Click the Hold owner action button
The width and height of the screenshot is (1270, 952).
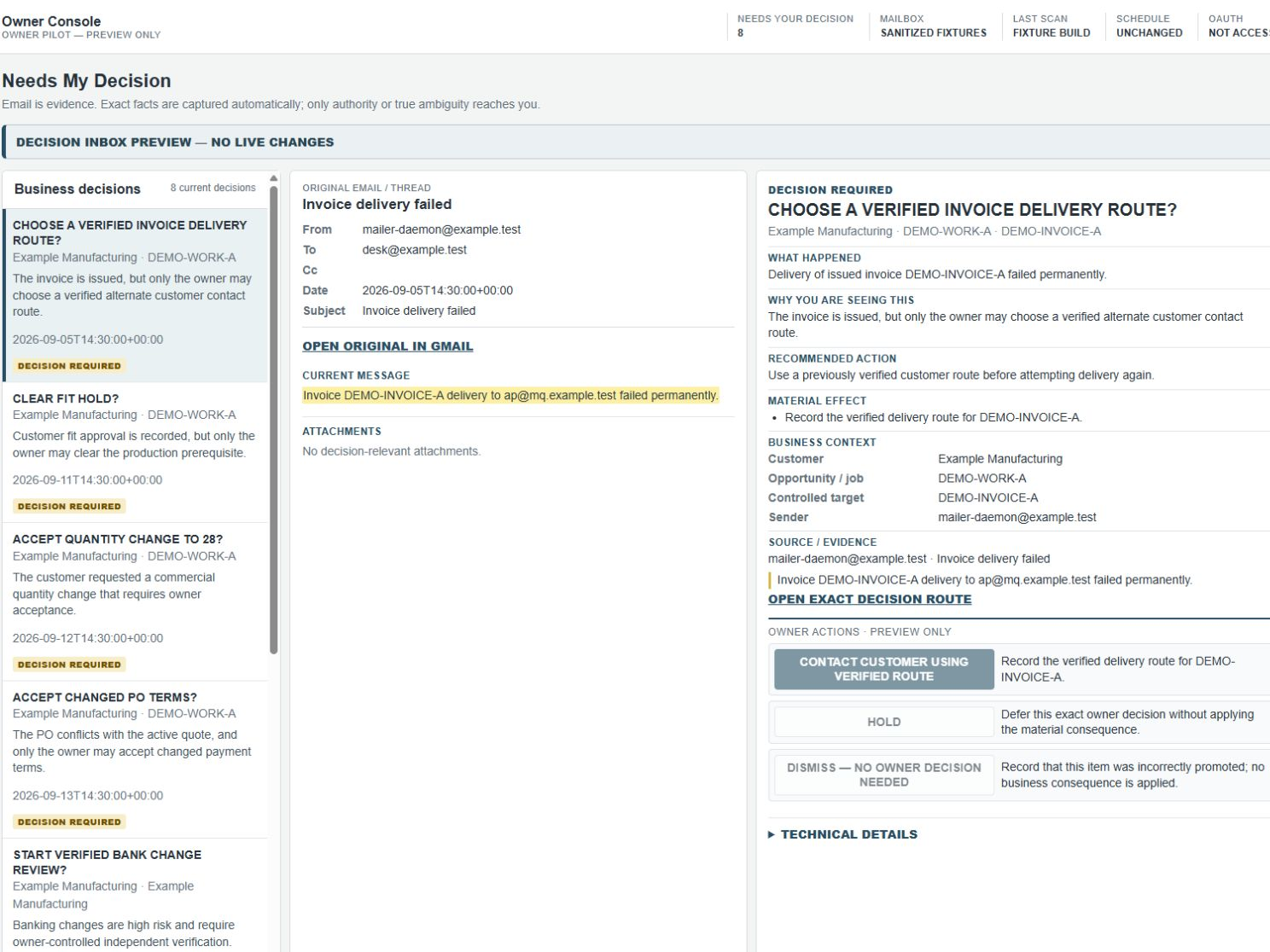click(x=883, y=722)
